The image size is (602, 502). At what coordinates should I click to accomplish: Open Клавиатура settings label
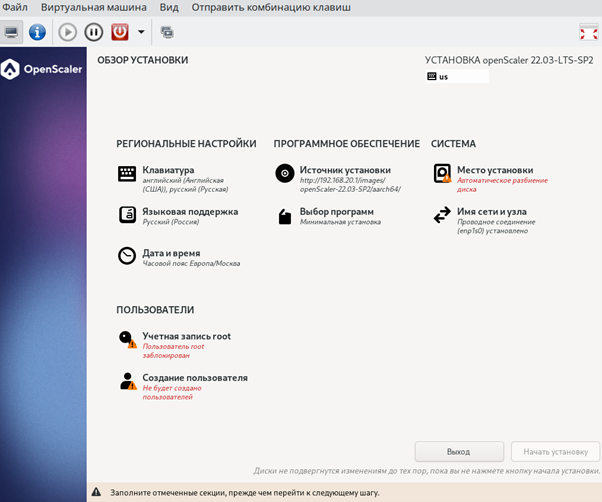[168, 170]
